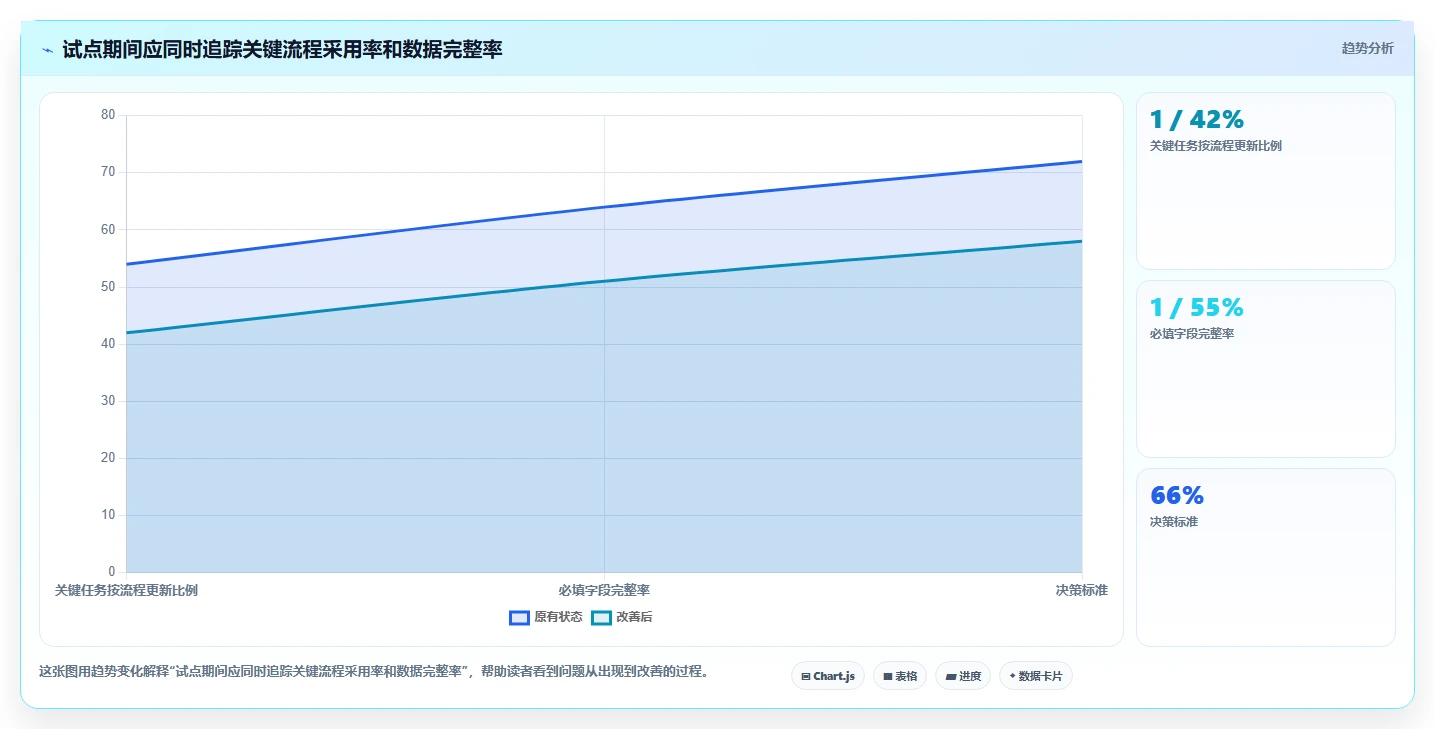The image size is (1435, 729).
Task: Click the Chart.js tag icon
Action: [806, 677]
